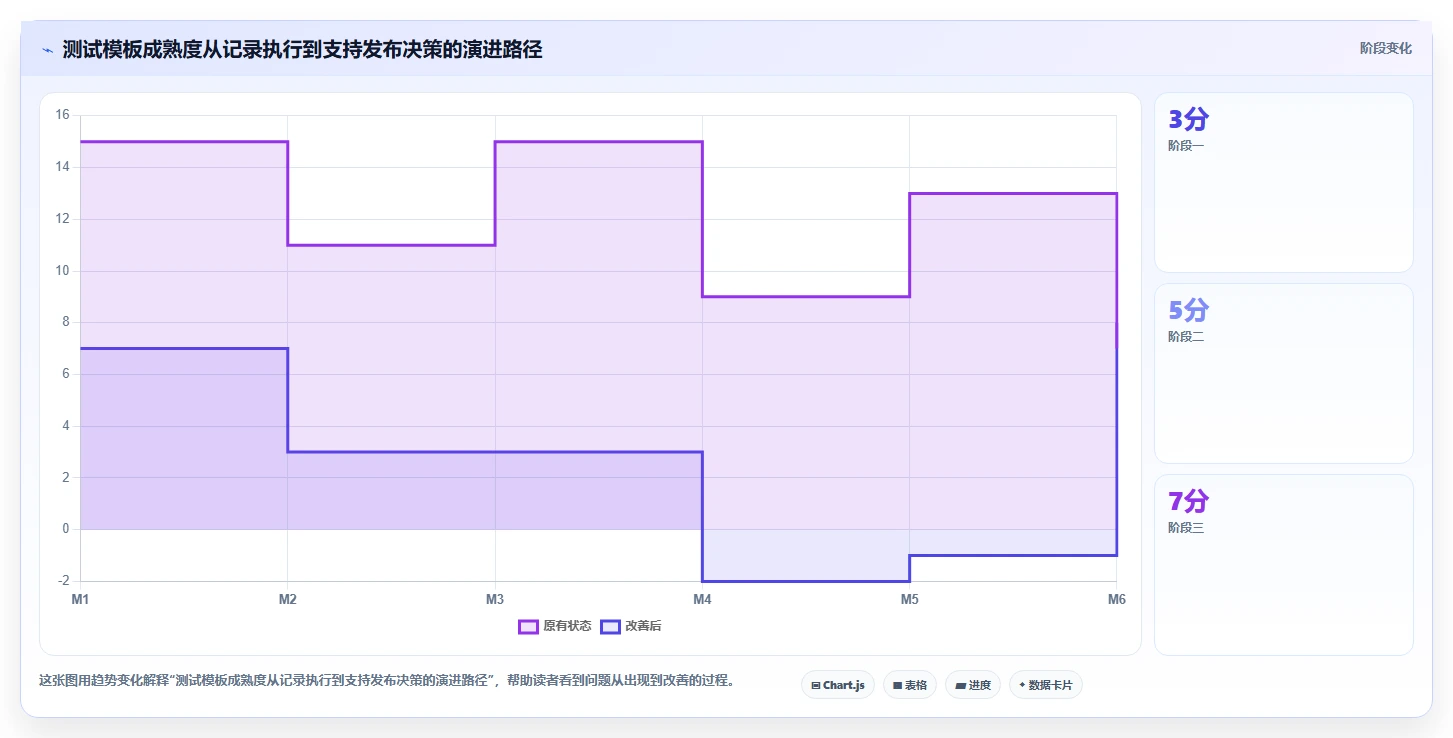Open the 阶段三 card showing 7分
The image size is (1453, 738).
tap(1284, 565)
